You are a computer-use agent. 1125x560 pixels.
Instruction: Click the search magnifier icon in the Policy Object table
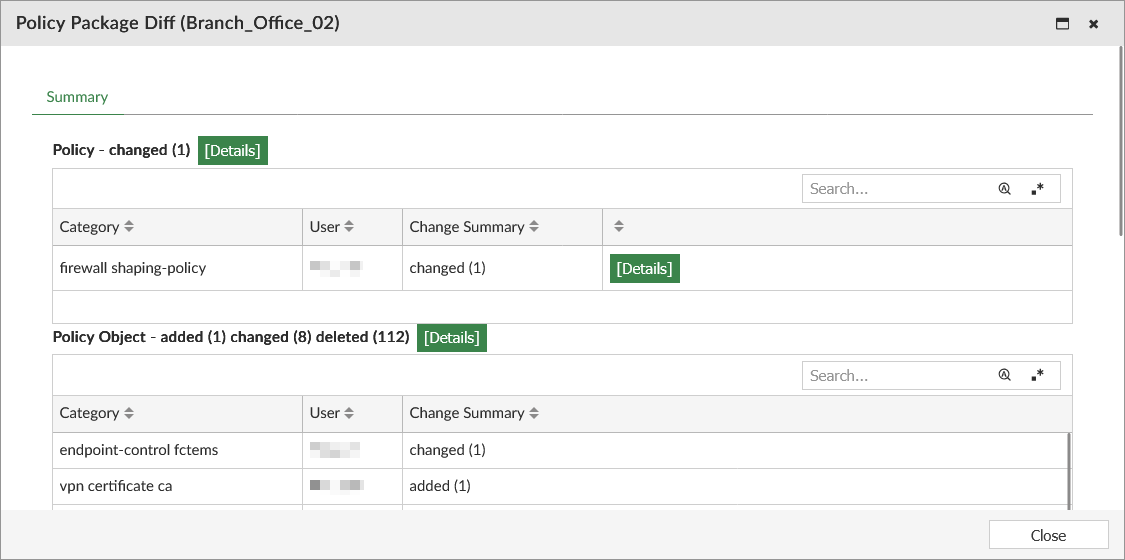click(1004, 376)
